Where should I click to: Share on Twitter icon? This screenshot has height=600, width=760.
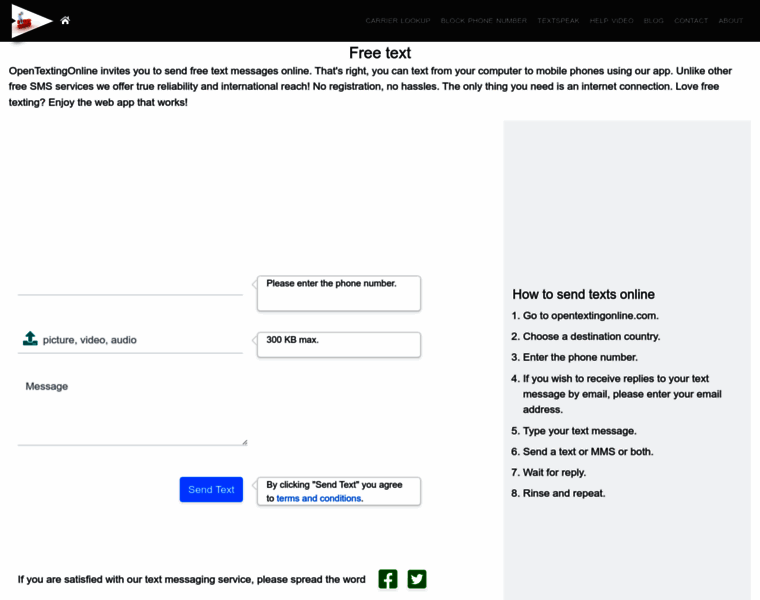pos(417,579)
